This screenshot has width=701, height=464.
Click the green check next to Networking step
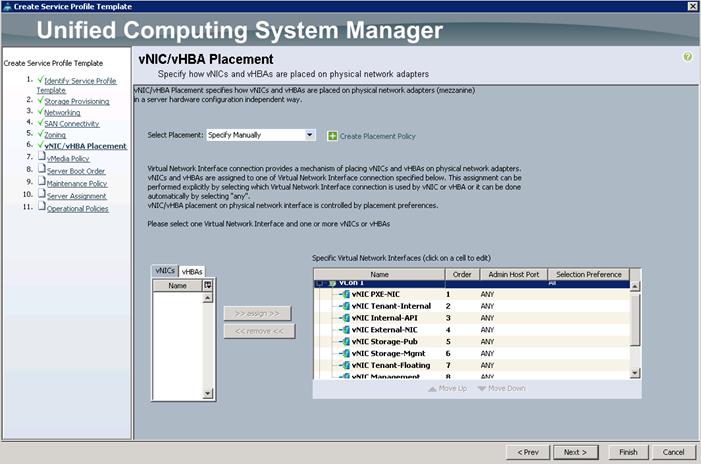[40, 111]
